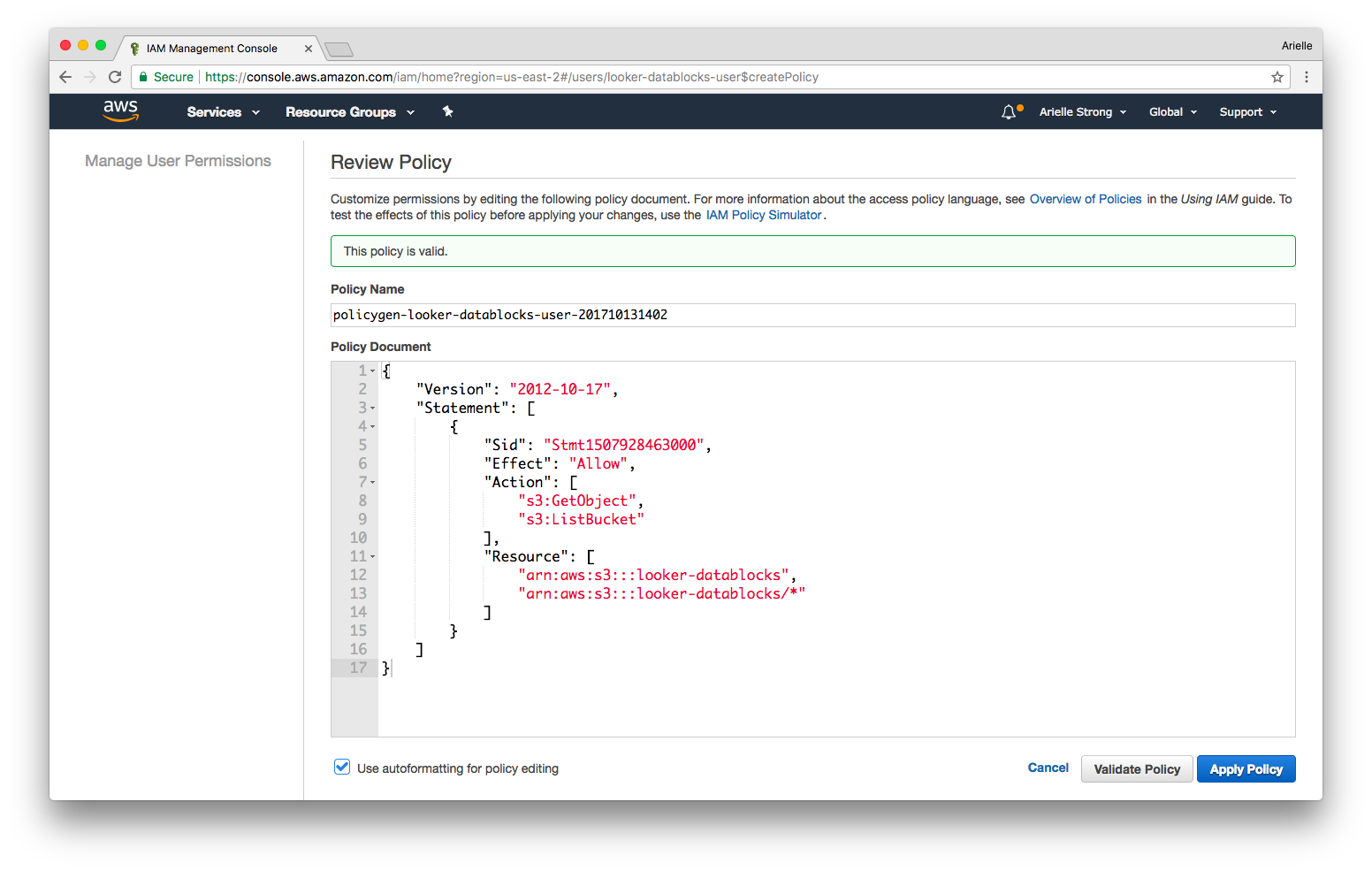Click the pin shortcut icon in AWS navbar
The width and height of the screenshot is (1372, 871).
tap(447, 111)
